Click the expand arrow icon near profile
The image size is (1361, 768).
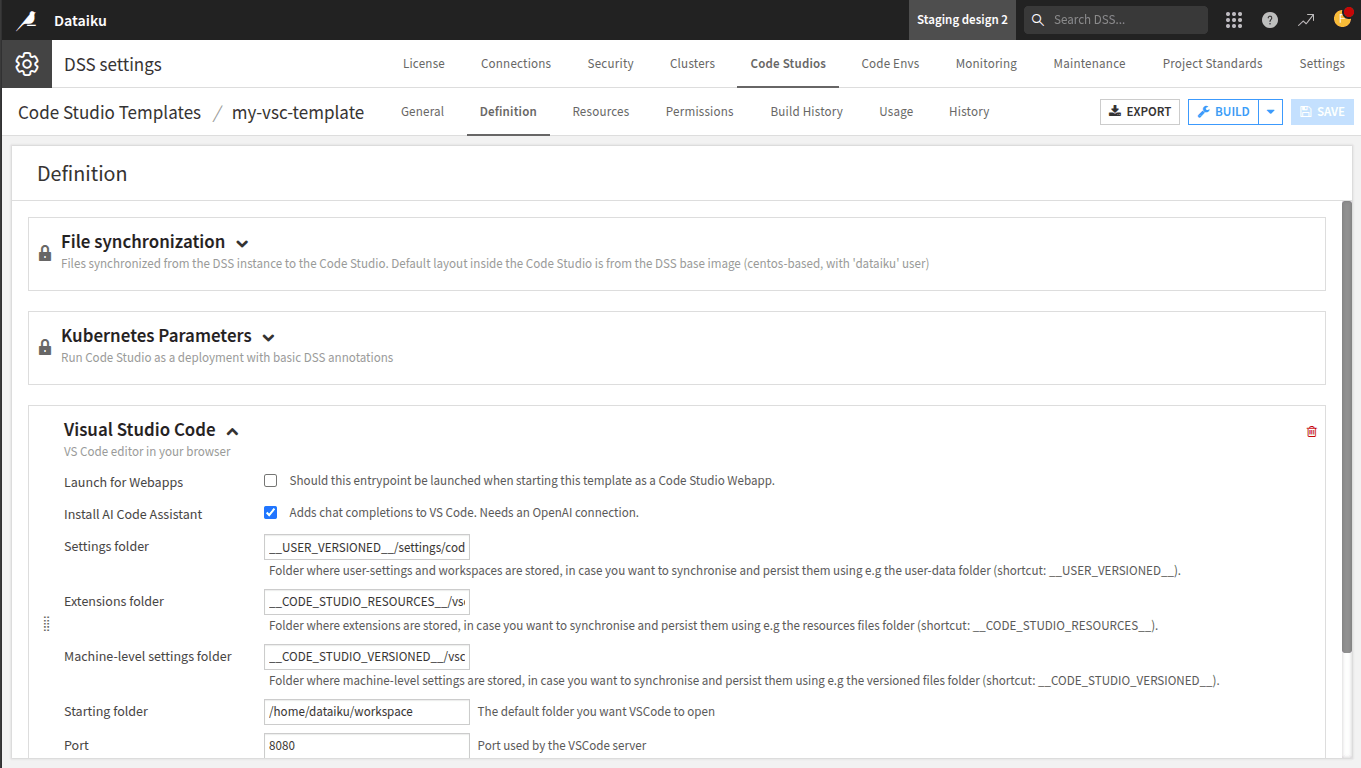click(1306, 19)
